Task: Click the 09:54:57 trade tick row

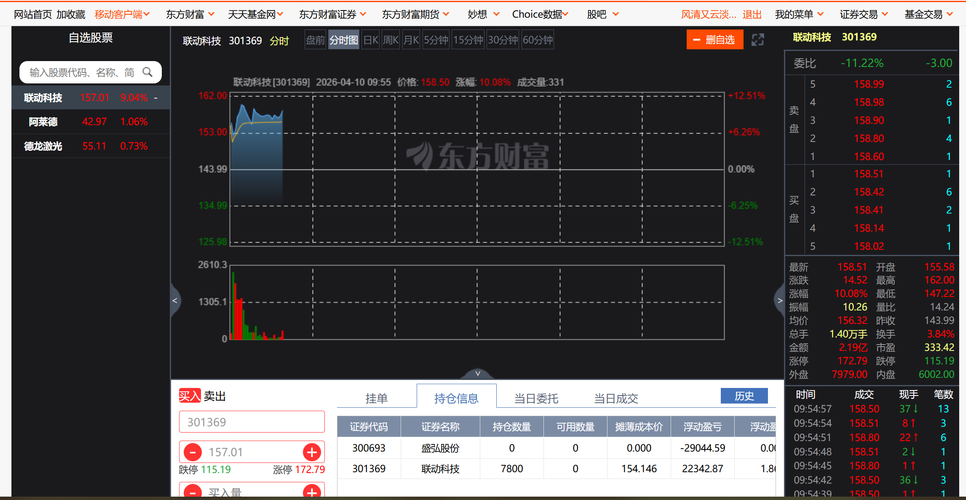Action: (874, 409)
